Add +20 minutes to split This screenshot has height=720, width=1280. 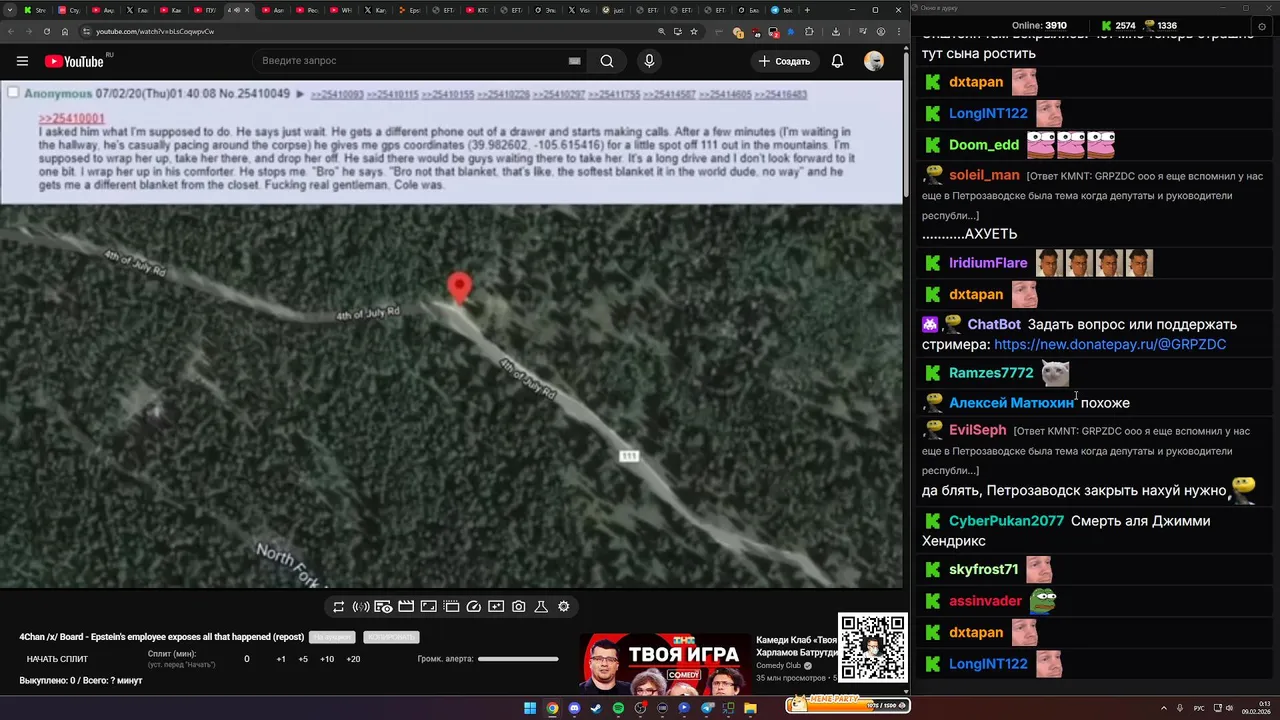(x=353, y=659)
